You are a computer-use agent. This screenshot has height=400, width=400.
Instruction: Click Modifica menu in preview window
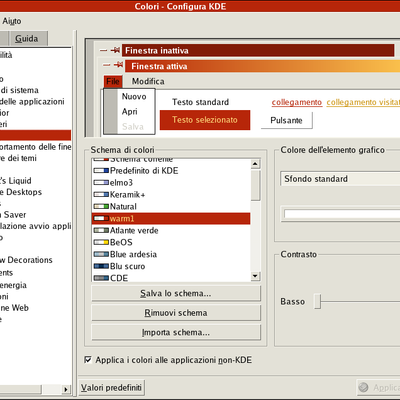pos(148,81)
